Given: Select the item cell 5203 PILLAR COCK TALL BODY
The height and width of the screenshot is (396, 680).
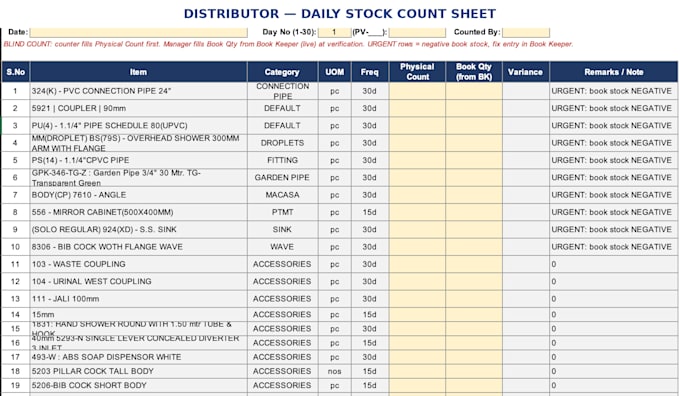Looking at the screenshot, I should tap(139, 371).
